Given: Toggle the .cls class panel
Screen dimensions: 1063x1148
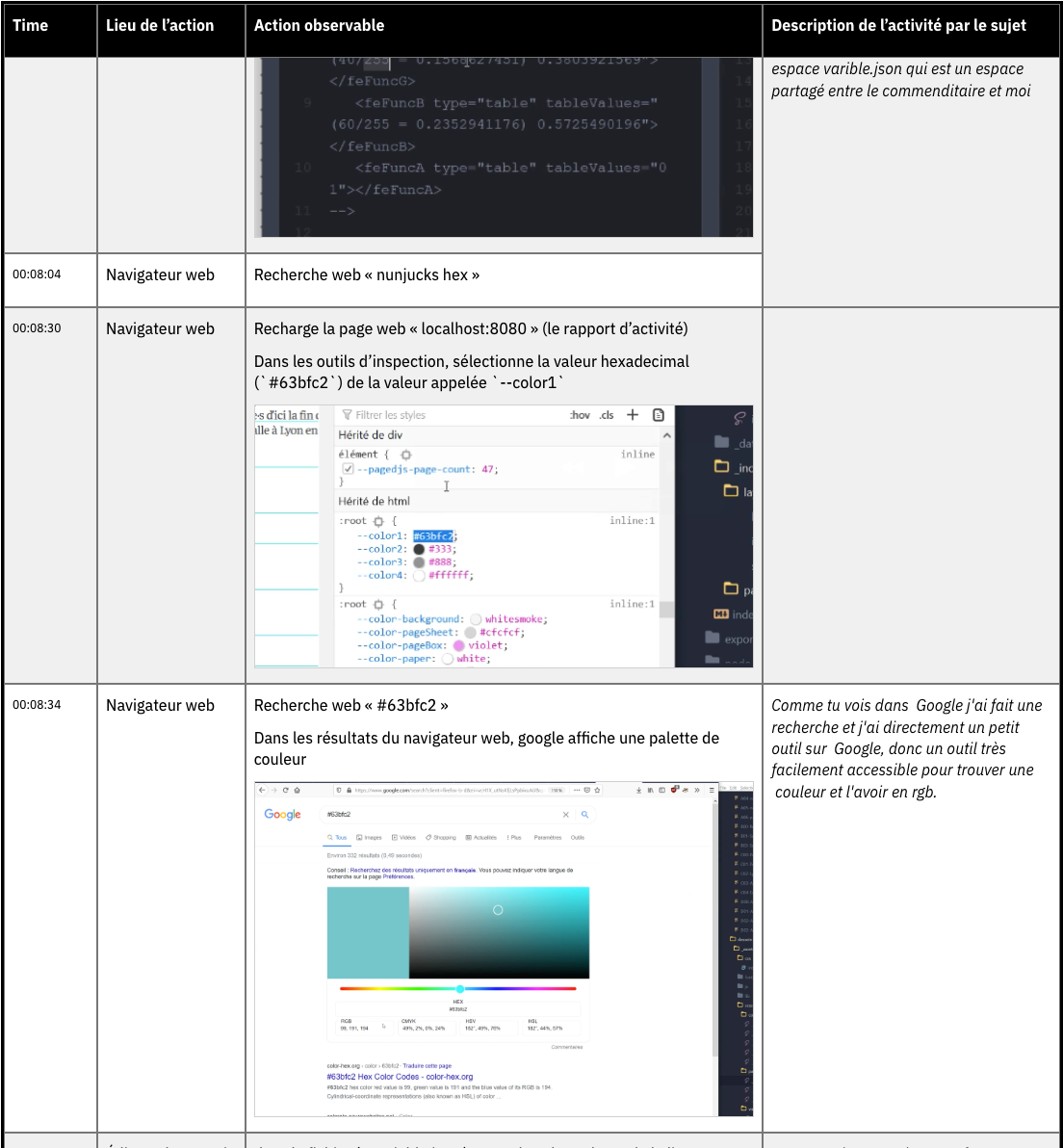Looking at the screenshot, I should coord(607,415).
